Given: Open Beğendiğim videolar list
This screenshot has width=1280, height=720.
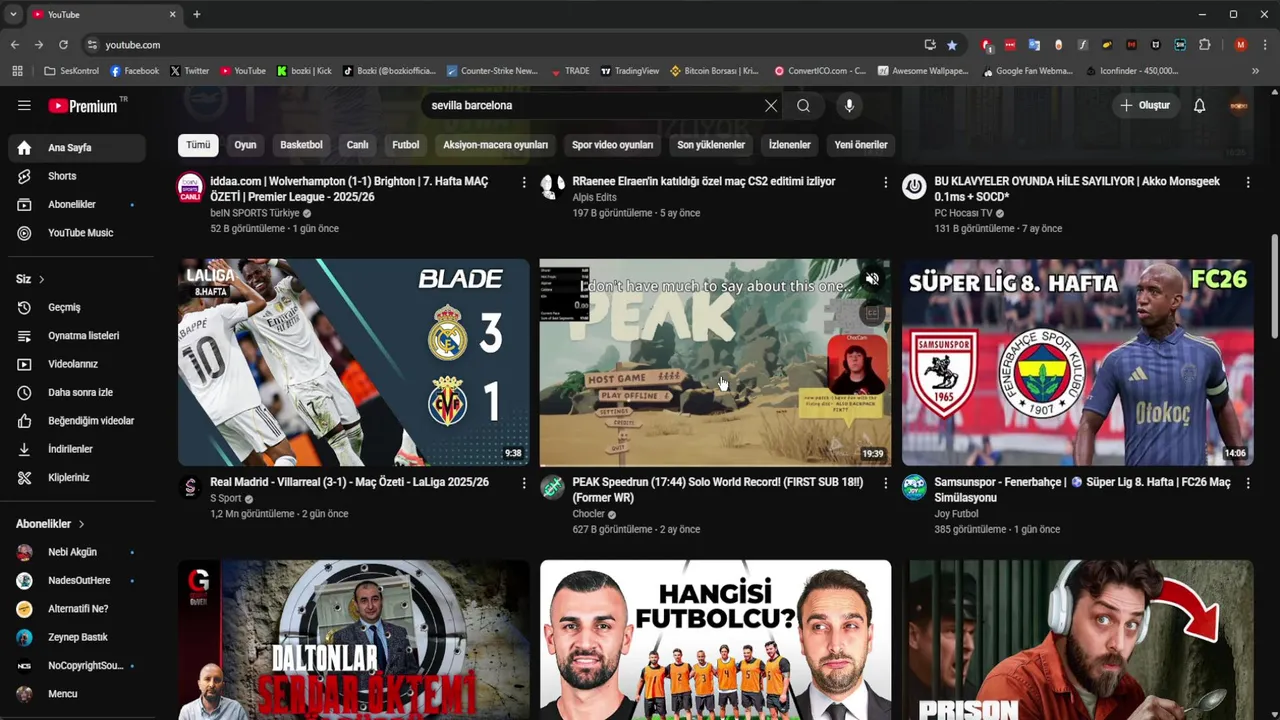Looking at the screenshot, I should pos(77,421).
